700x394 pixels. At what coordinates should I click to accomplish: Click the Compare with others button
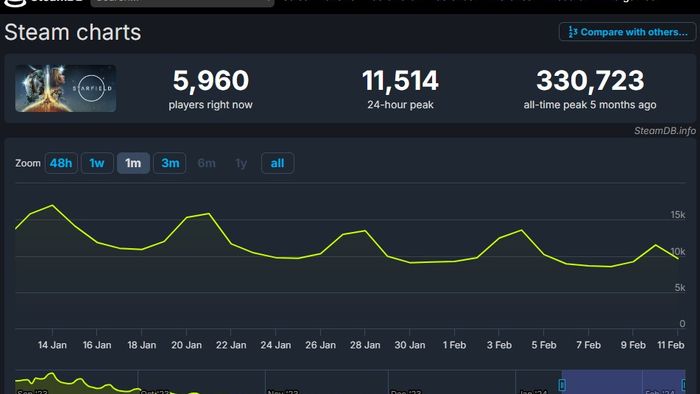[x=627, y=32]
